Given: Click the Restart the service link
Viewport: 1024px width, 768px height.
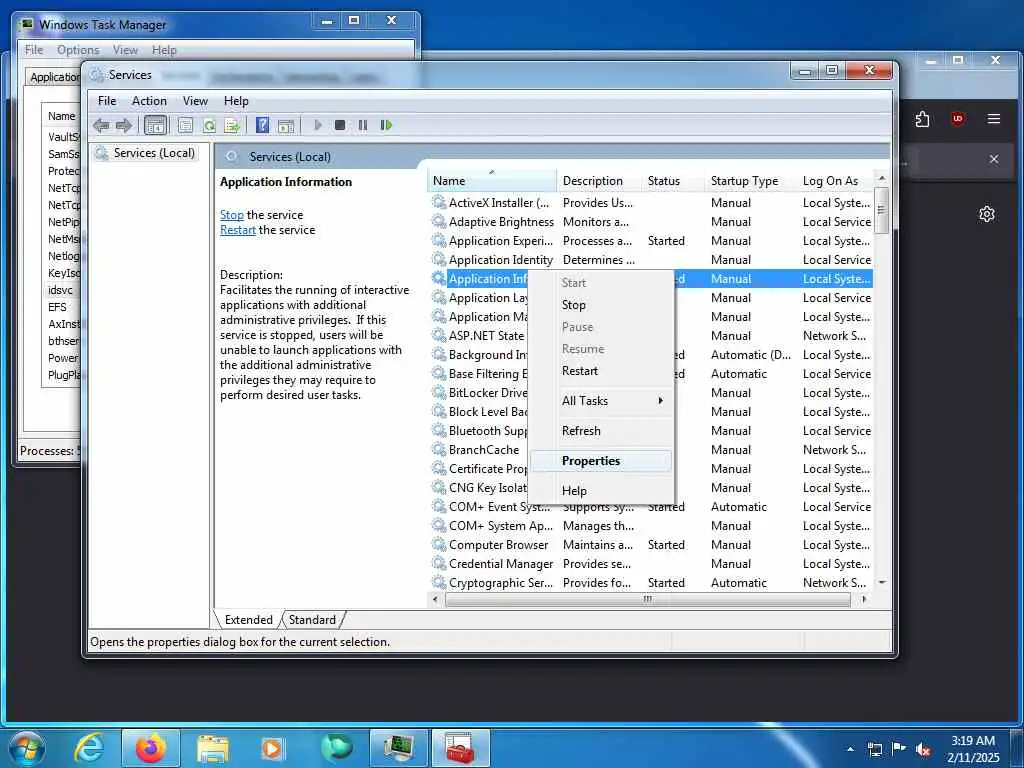Looking at the screenshot, I should 238,230.
